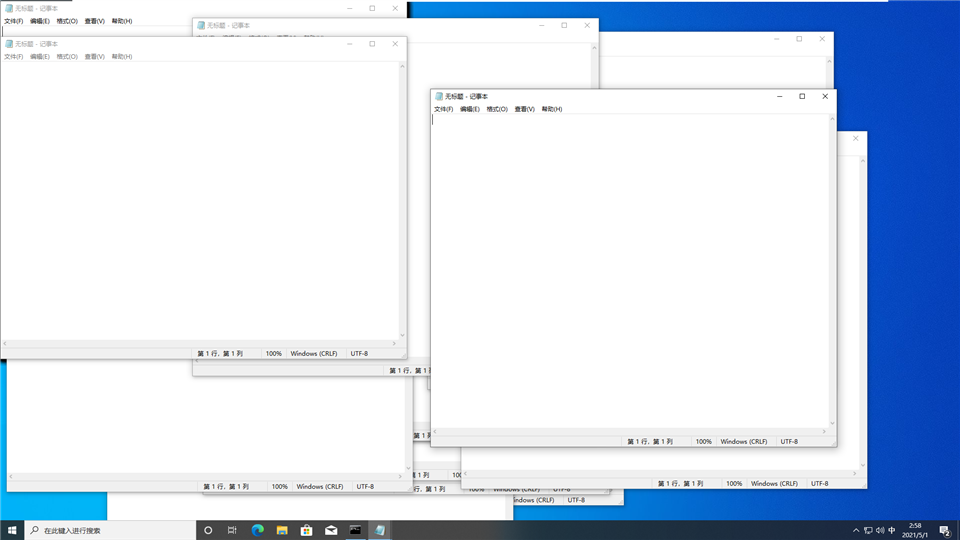Close the inactive Notepad just right of the rearmost one

(x=587, y=25)
